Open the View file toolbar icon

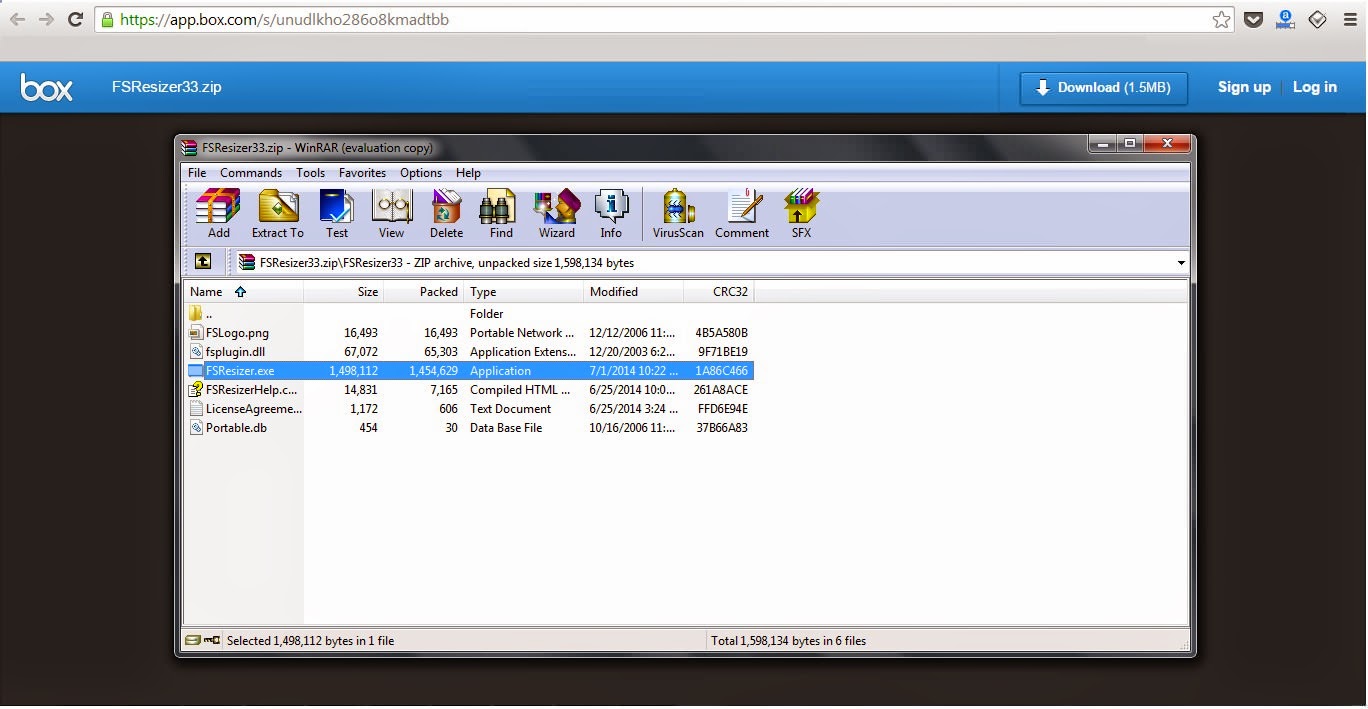[391, 213]
